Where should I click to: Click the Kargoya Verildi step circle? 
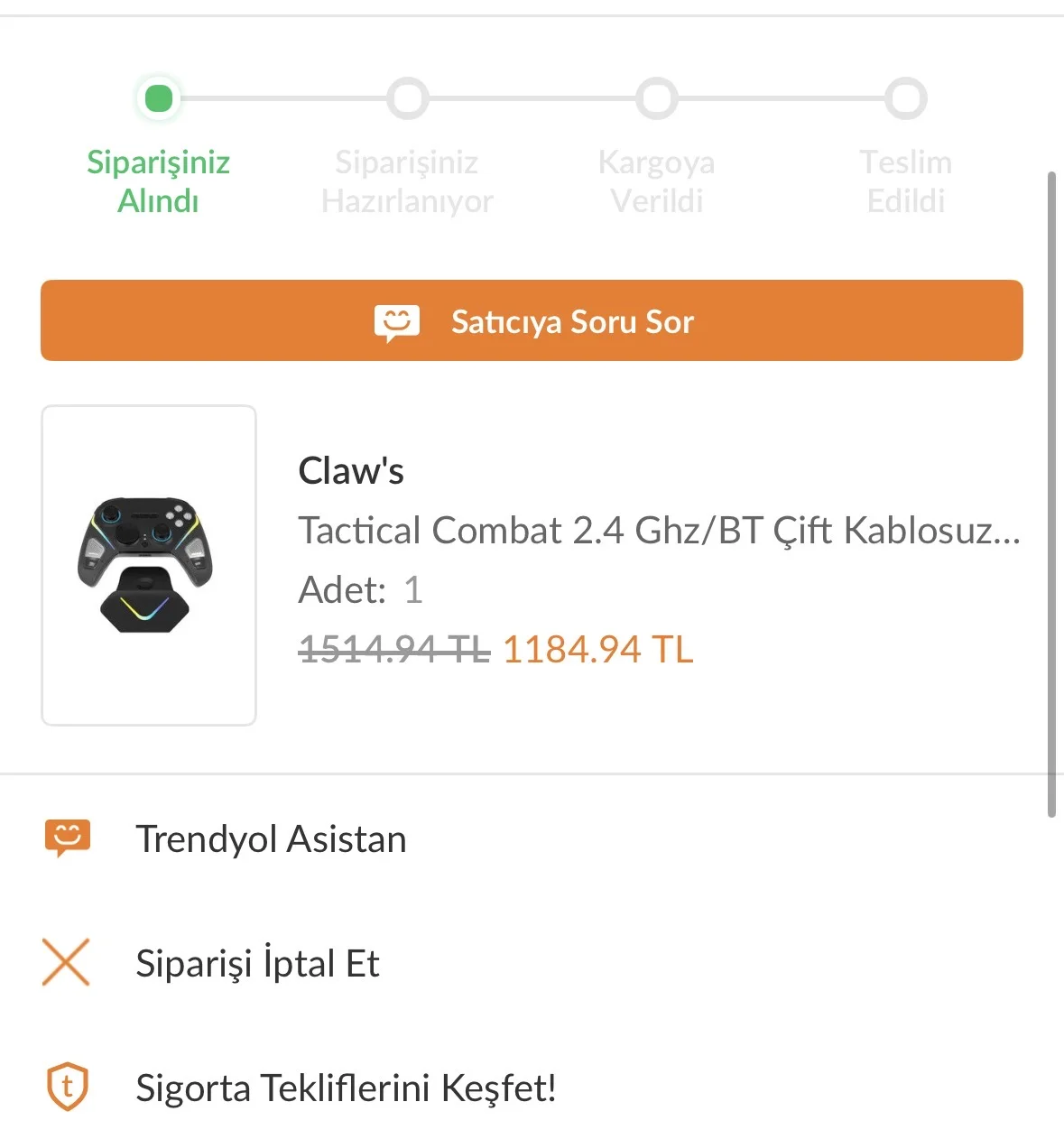point(656,98)
